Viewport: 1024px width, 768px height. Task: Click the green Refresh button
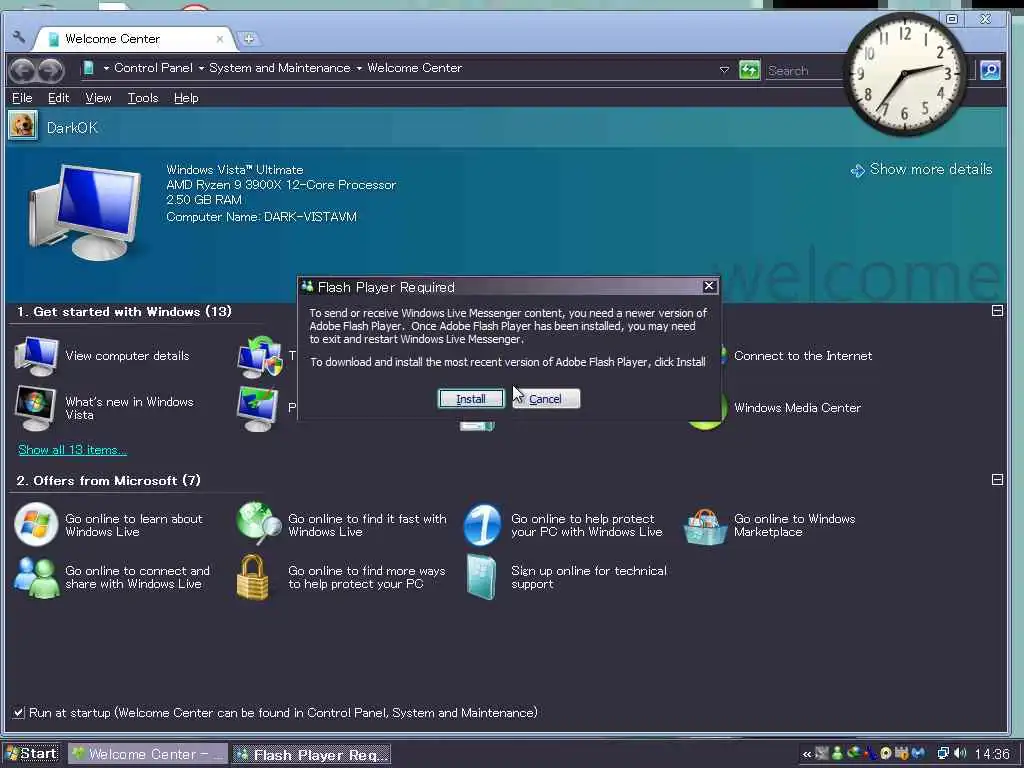pyautogui.click(x=750, y=69)
